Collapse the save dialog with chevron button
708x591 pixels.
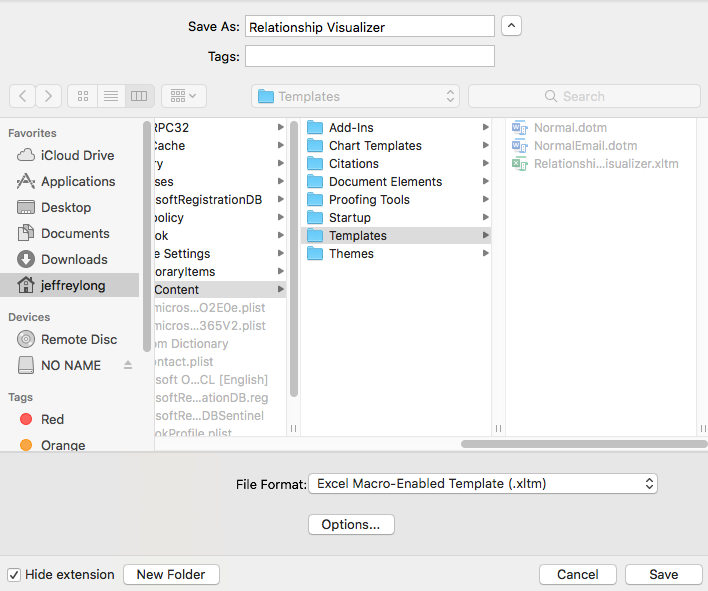coord(511,27)
